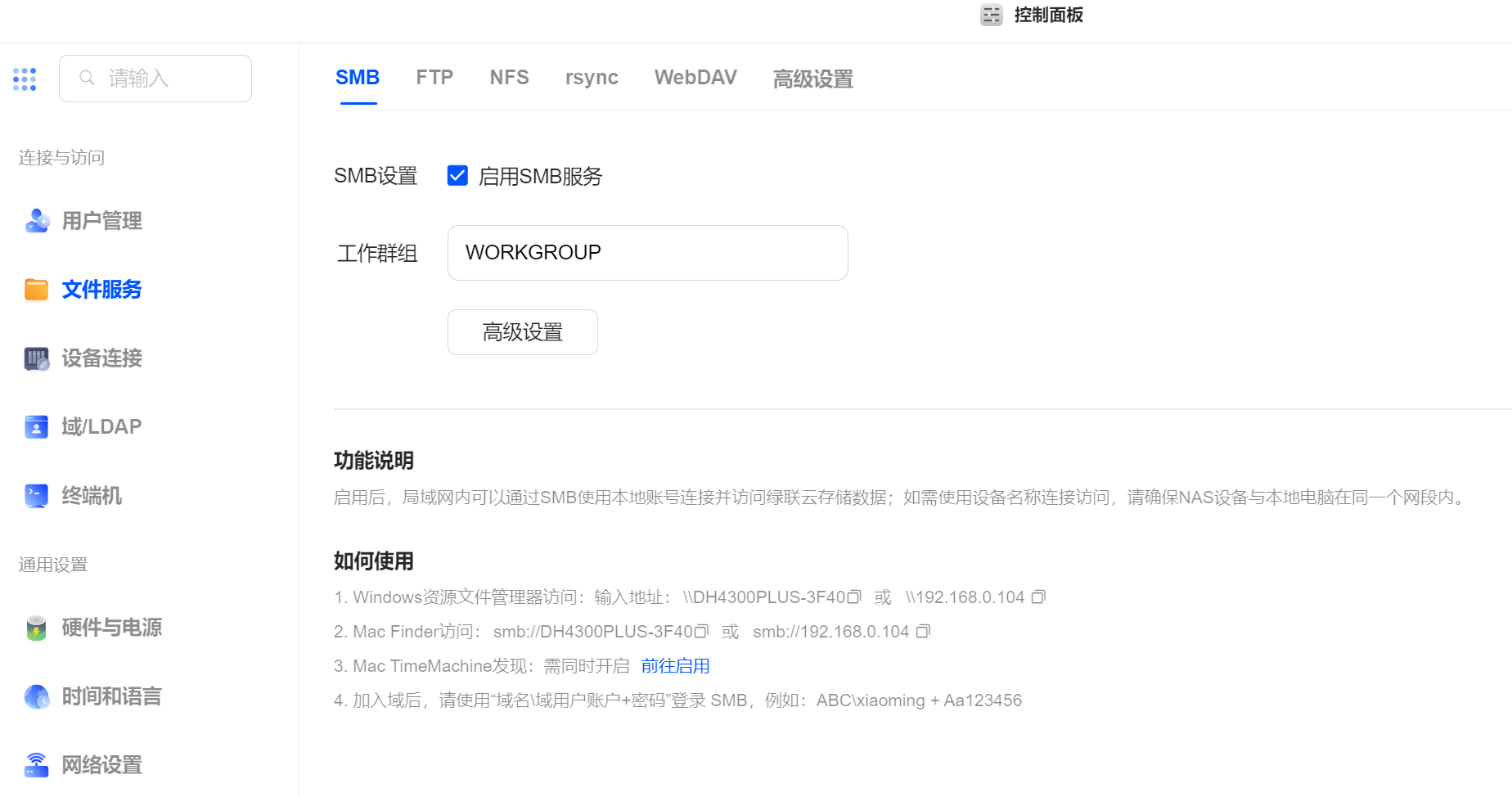Select 终端机 in the sidebar

(92, 496)
